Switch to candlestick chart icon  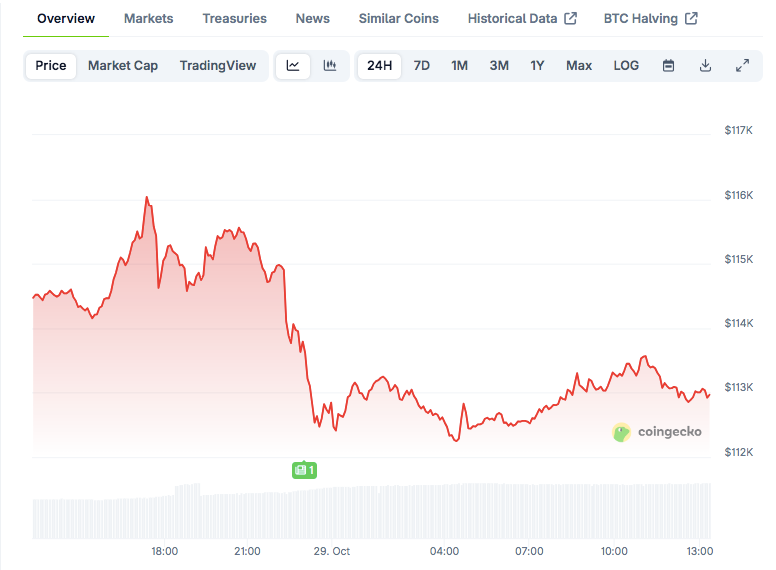point(329,66)
